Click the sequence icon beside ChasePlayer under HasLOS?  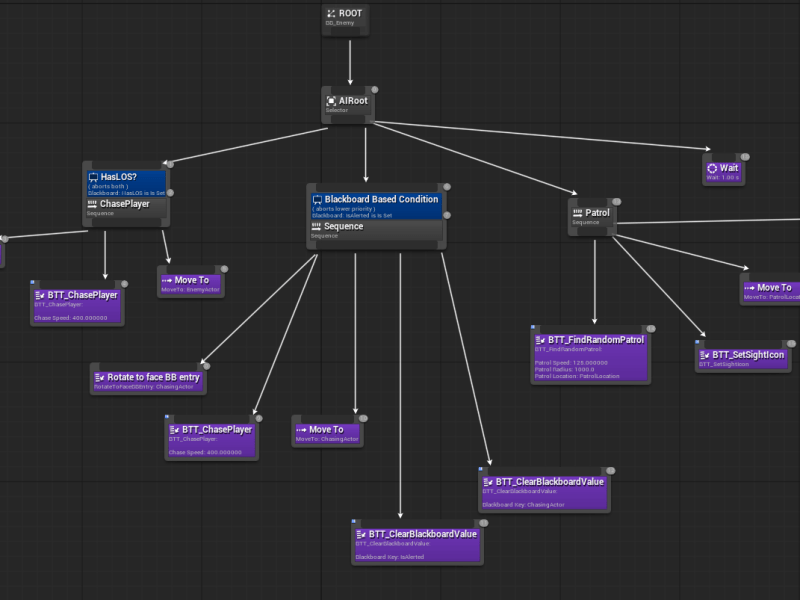pyautogui.click(x=93, y=204)
